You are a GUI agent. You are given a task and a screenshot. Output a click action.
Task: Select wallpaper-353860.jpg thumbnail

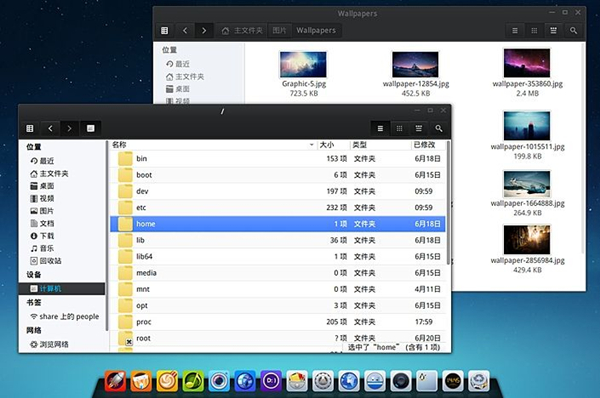[527, 63]
